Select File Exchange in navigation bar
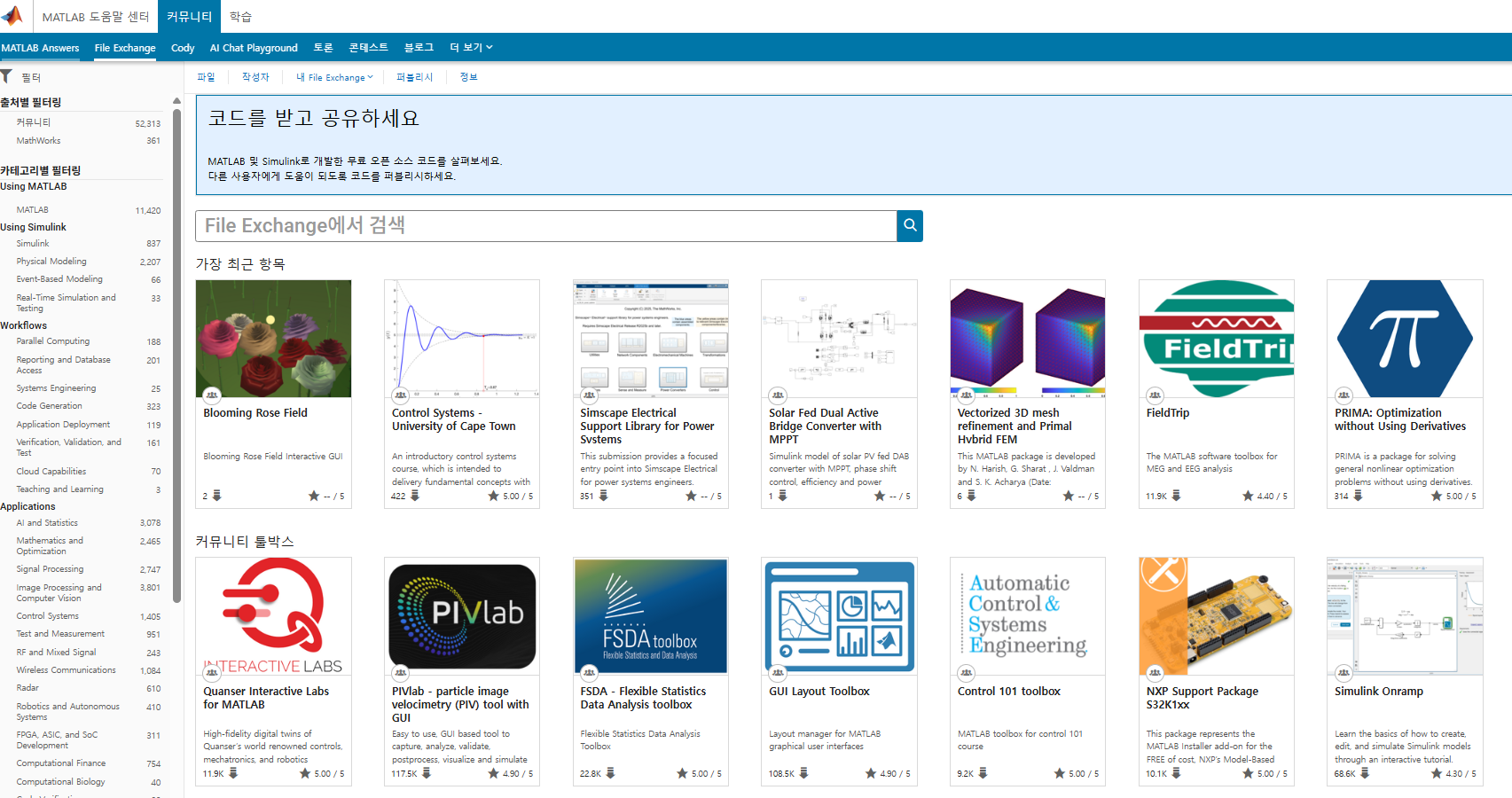The width and height of the screenshot is (1512, 798). click(125, 48)
